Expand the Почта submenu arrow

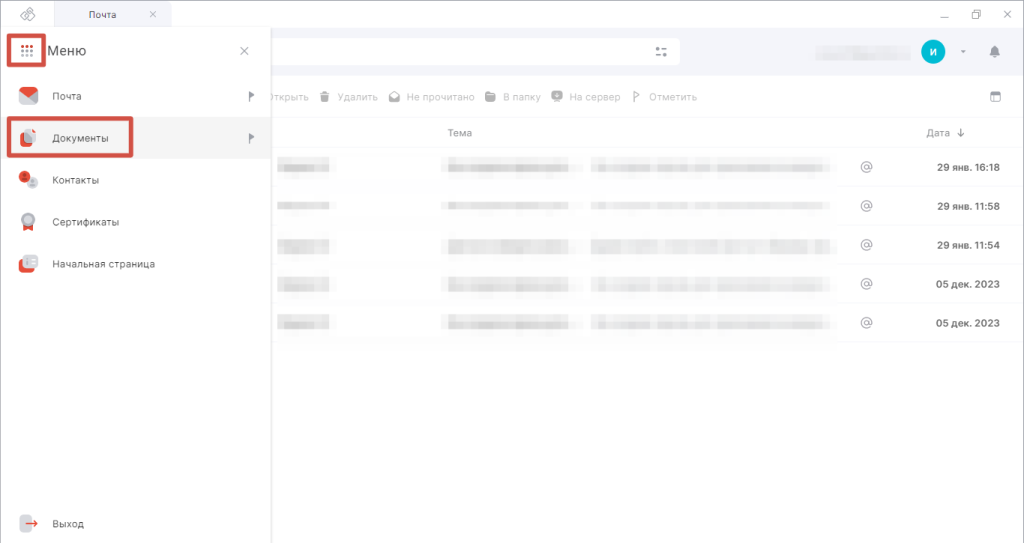tap(251, 96)
